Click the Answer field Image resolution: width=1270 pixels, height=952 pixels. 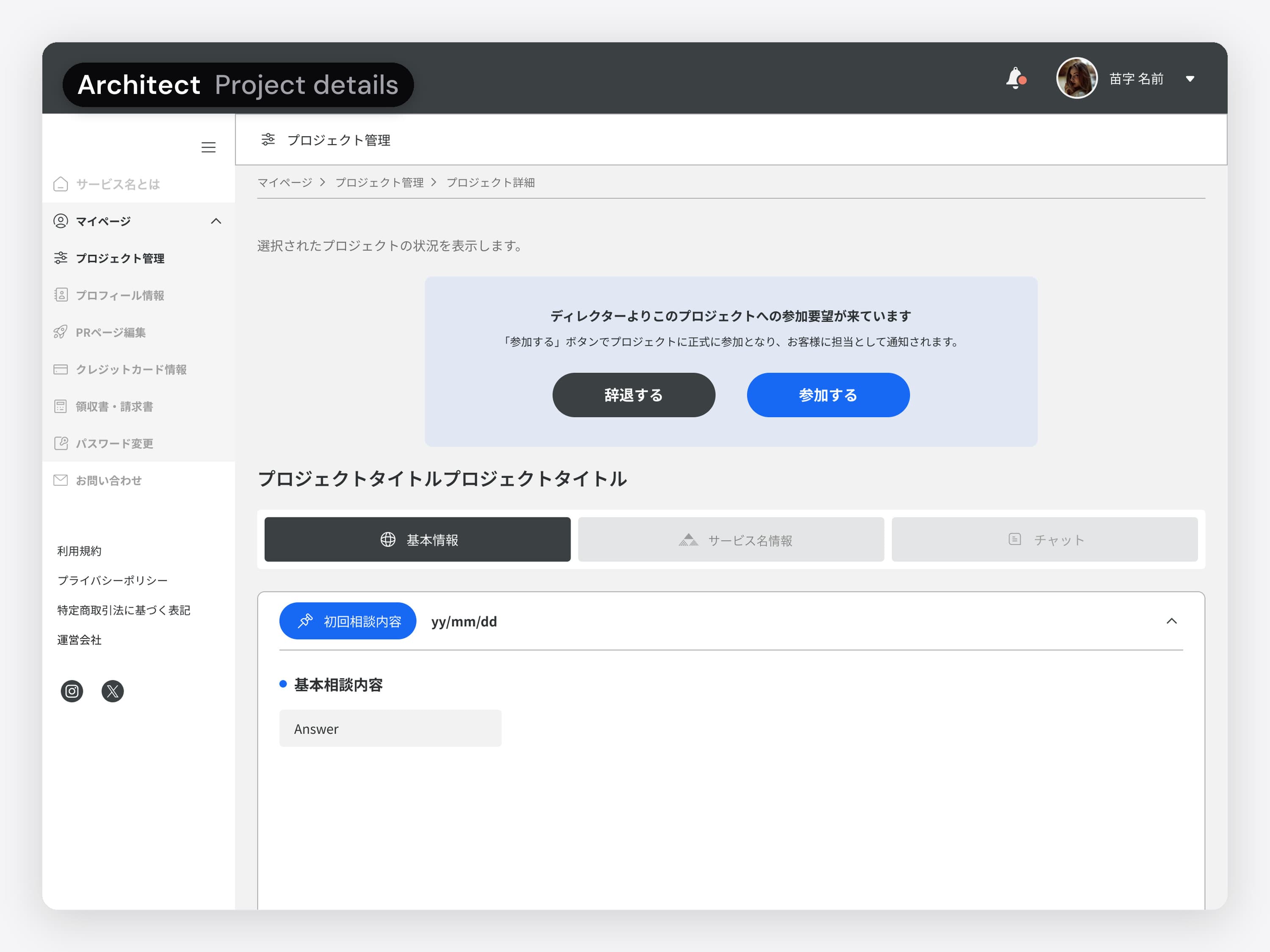click(390, 728)
